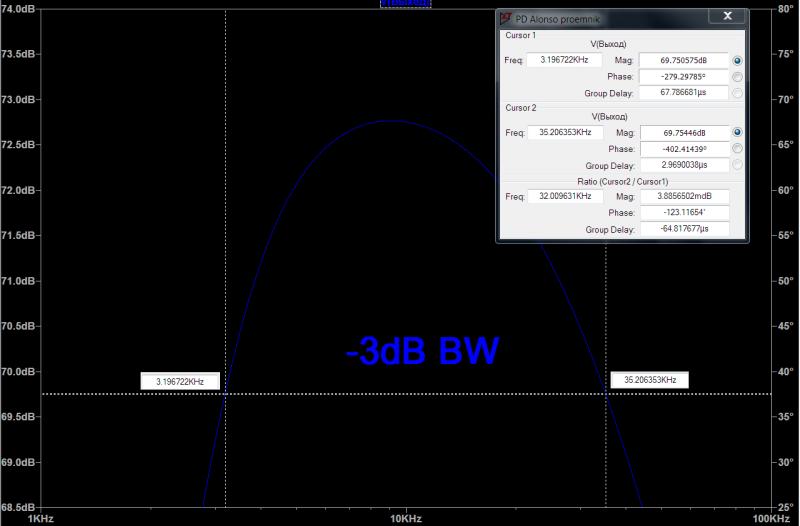Select Cursor 1 Phase radio button

tap(737, 77)
